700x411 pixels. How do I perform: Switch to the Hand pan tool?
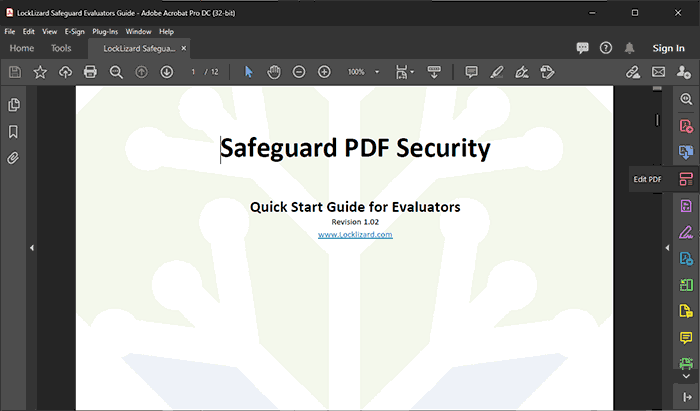point(274,72)
